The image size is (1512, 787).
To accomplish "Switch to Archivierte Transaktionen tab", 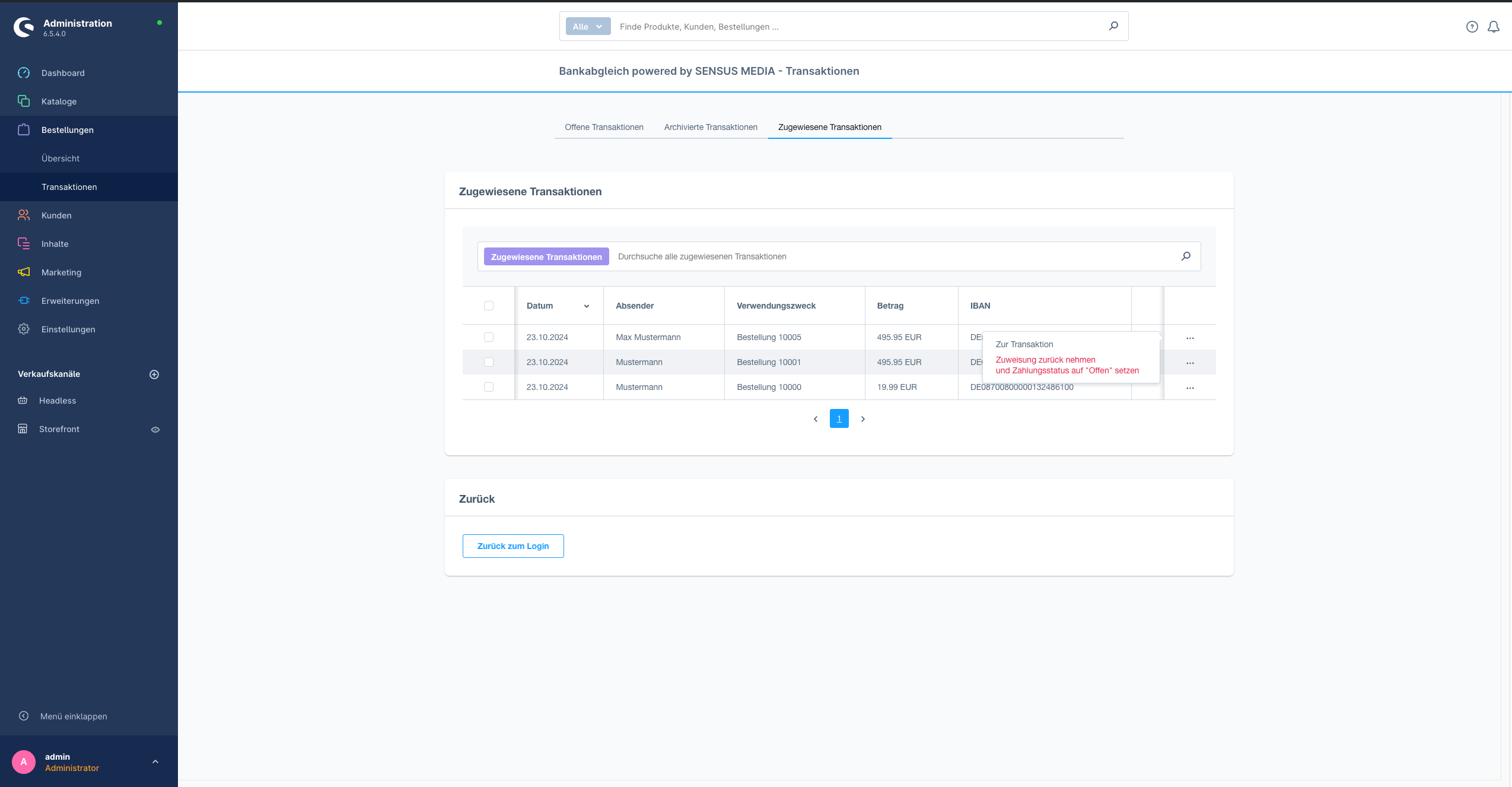I will [711, 127].
